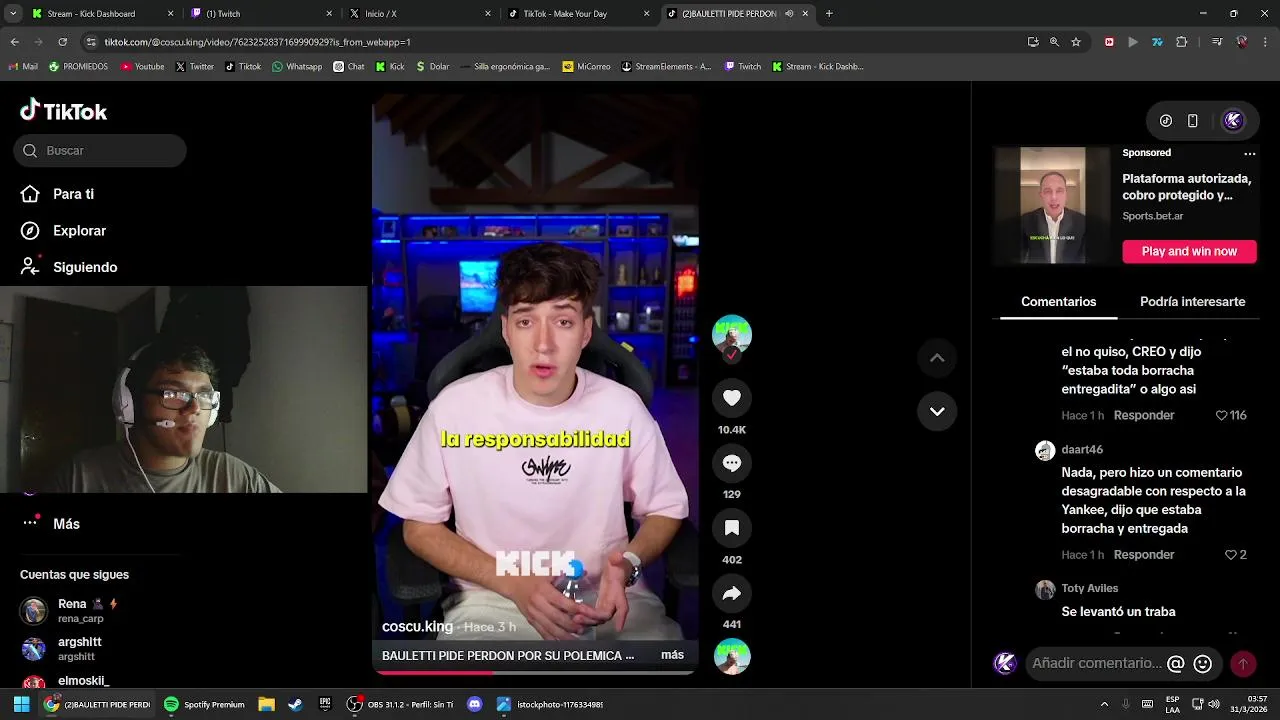Focus the Buscar search field
Image resolution: width=1280 pixels, height=720 pixels.
[100, 150]
